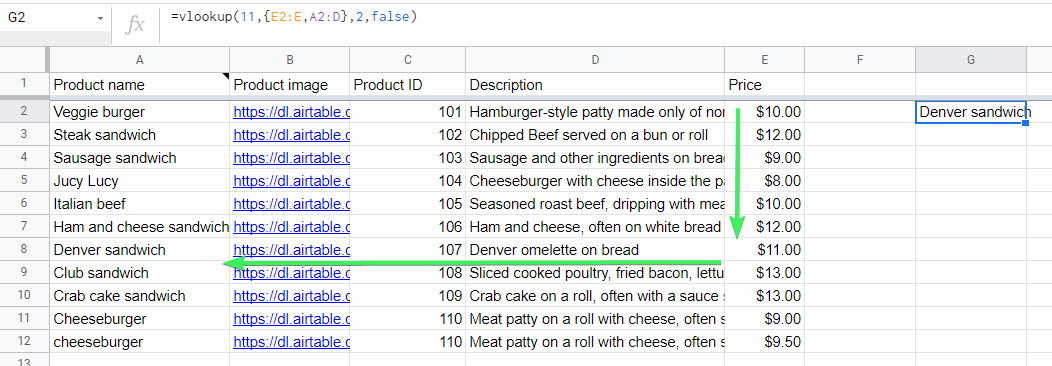Select the Italian beef cell
This screenshot has width=1052, height=366.
(x=140, y=203)
